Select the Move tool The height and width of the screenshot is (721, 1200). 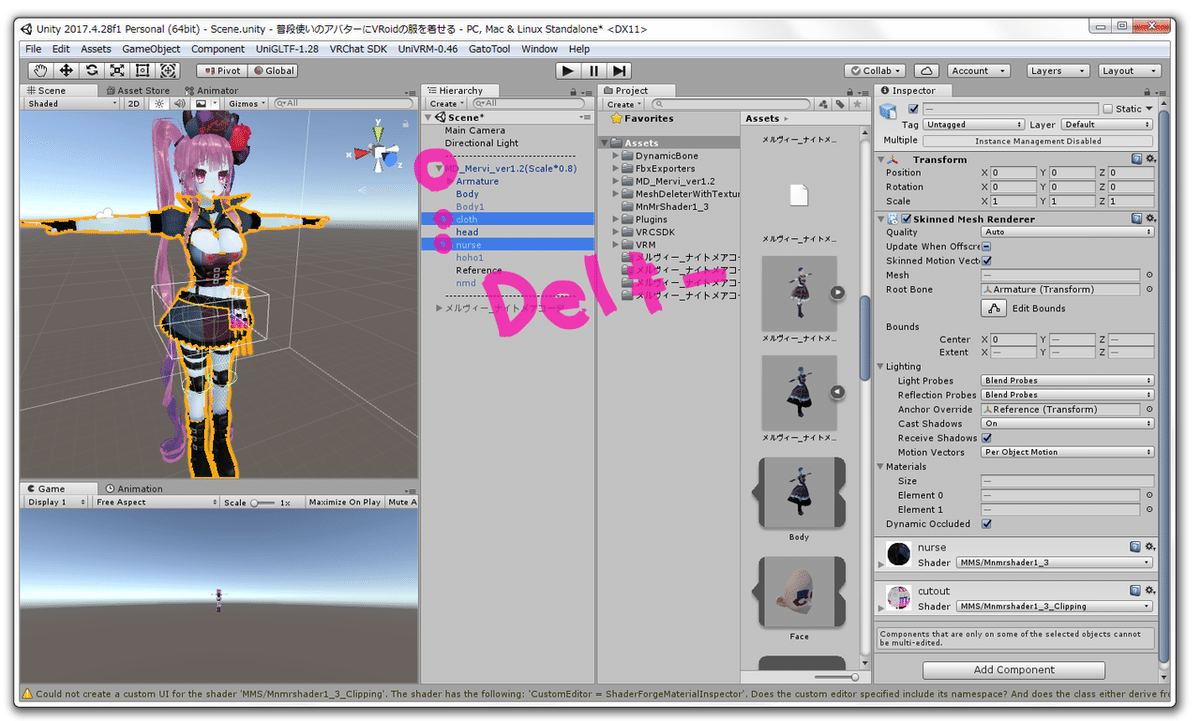[x=66, y=70]
